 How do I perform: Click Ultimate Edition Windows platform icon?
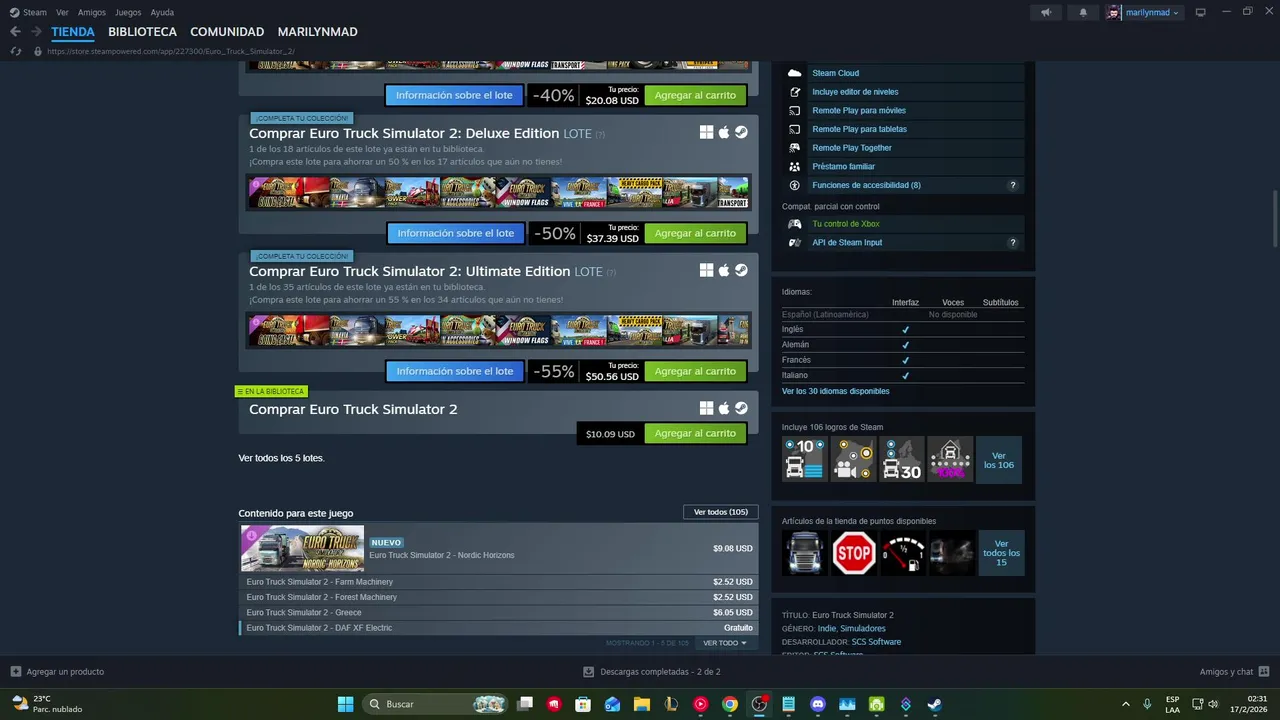[706, 270]
